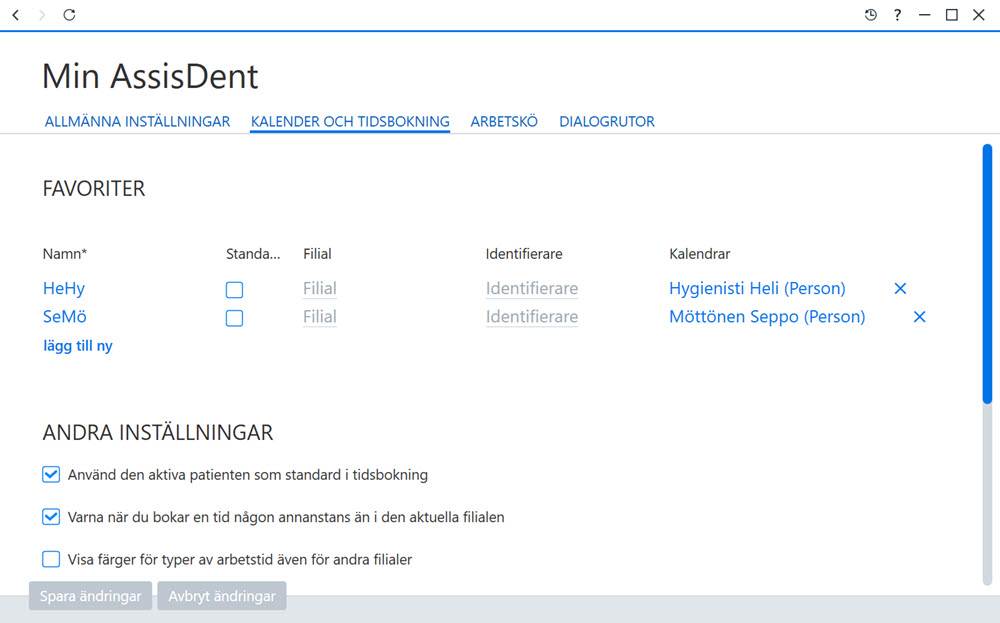The width and height of the screenshot is (1000, 623).
Task: Click the Avbryt ändringar button
Action: (x=222, y=596)
